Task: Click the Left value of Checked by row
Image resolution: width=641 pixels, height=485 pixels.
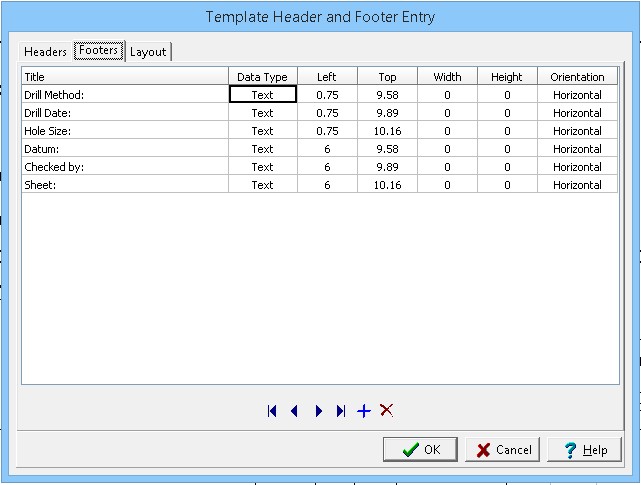Action: tap(327, 167)
